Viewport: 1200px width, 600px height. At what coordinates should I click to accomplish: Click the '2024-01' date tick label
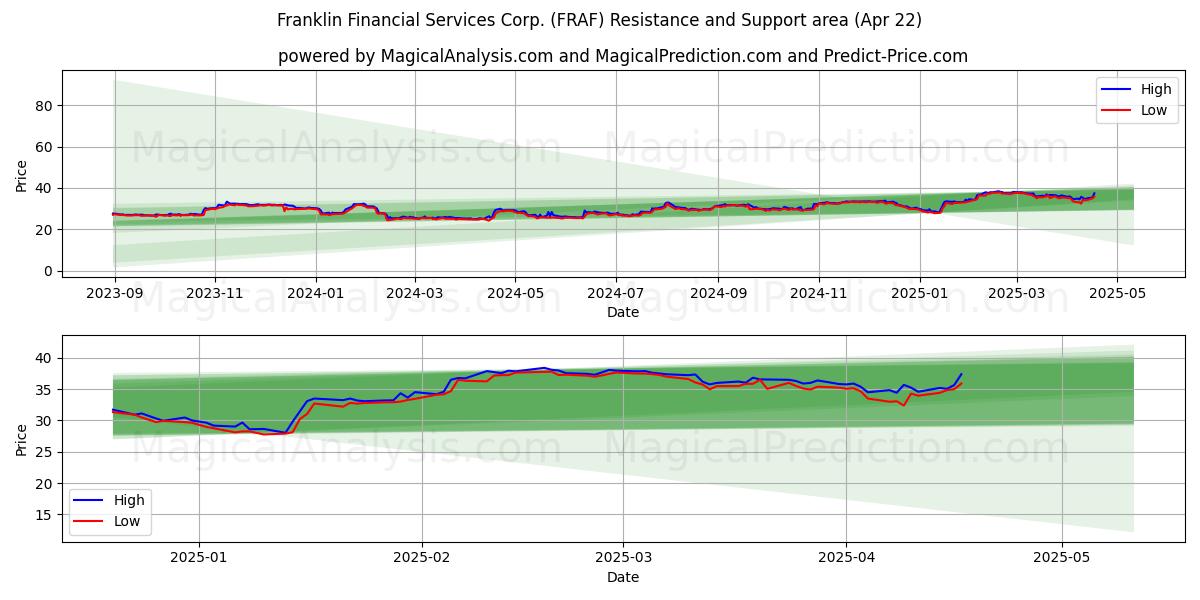click(x=316, y=295)
